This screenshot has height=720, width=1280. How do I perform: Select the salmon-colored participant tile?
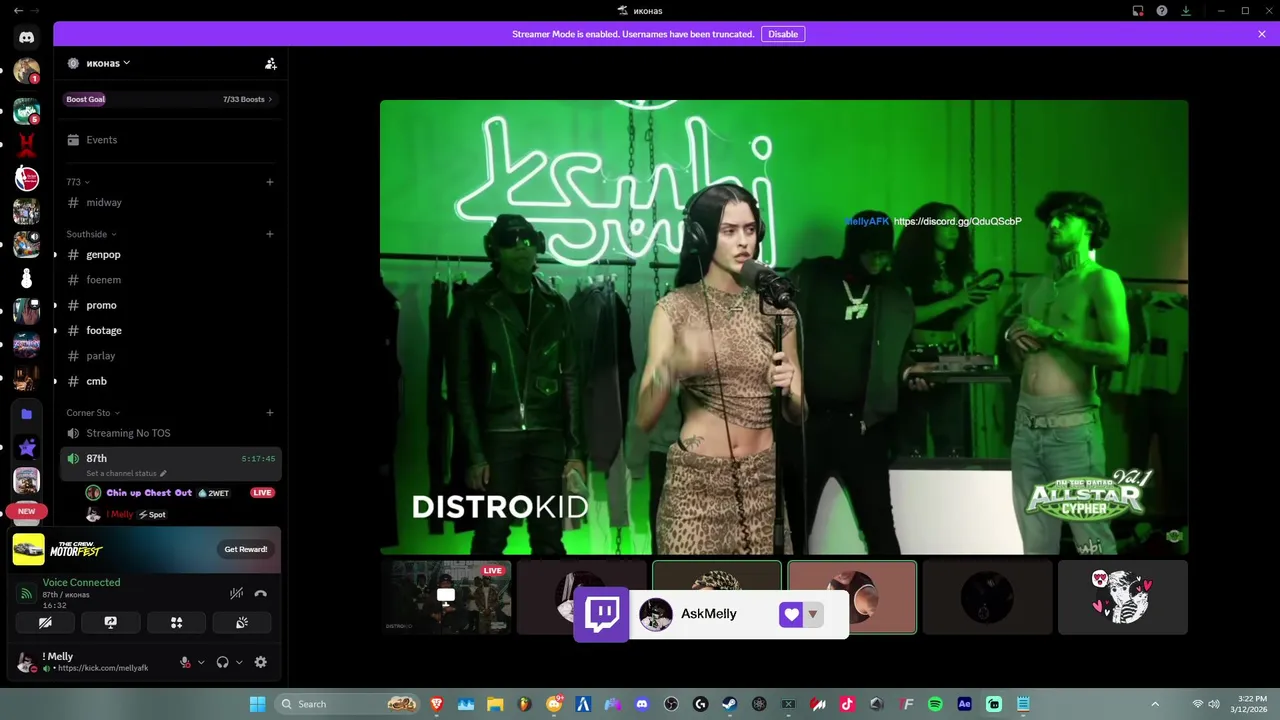click(852, 597)
